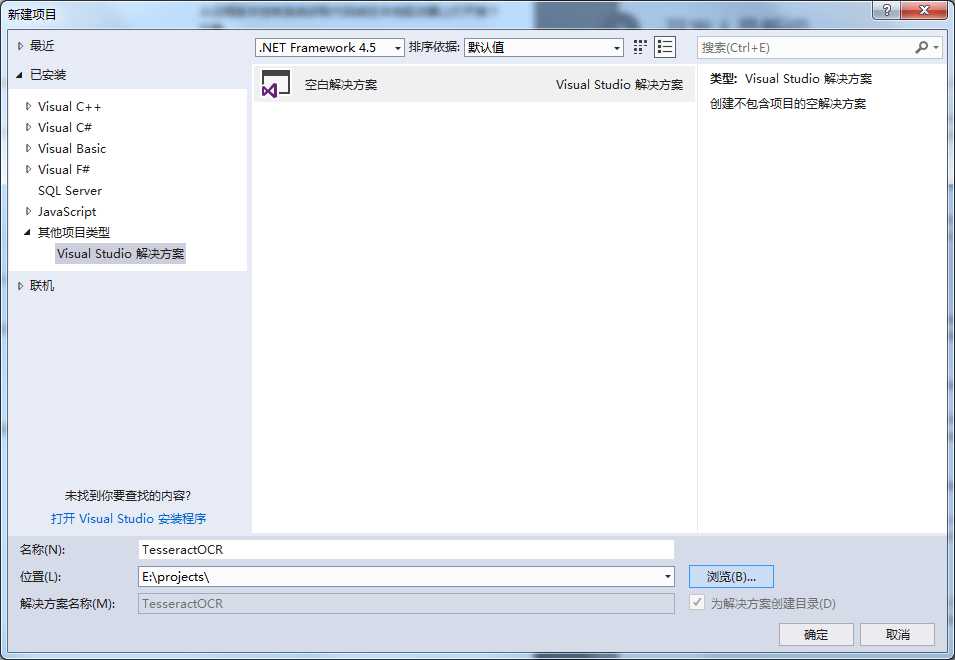
Task: Select 已安装 in the left pane
Action: tap(48, 75)
